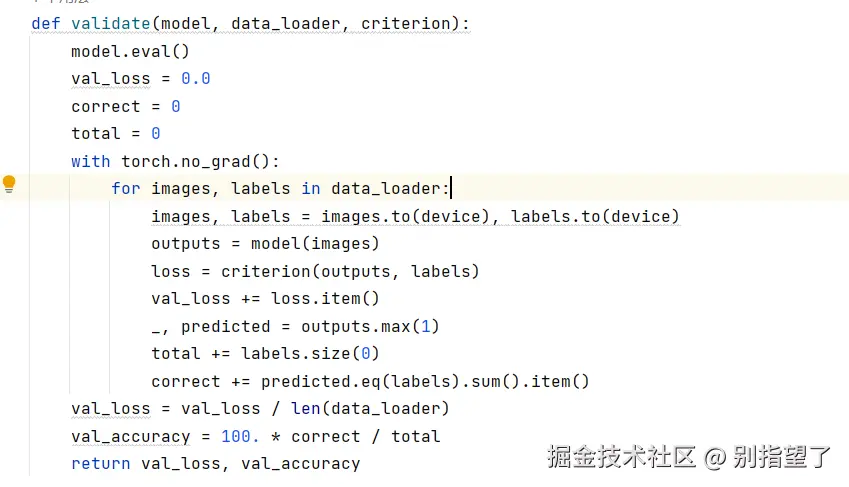Click labels.to(device) expression
This screenshot has width=849, height=487.
tap(595, 216)
